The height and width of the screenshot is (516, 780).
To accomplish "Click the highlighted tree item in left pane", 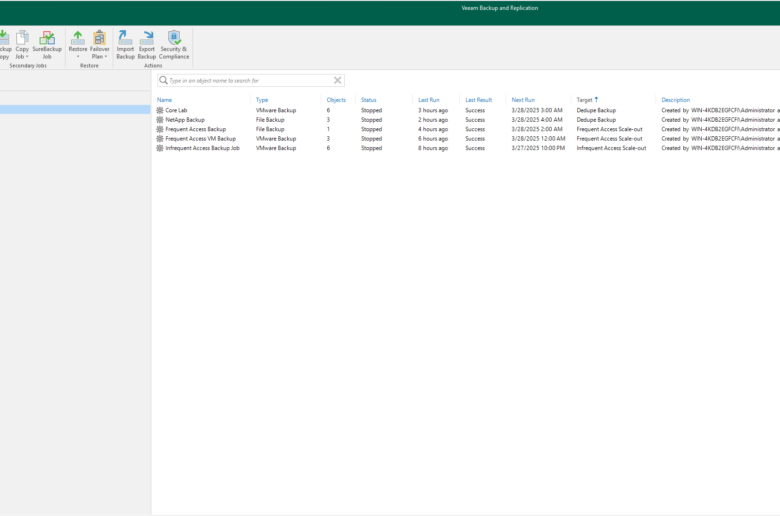I will tap(75, 109).
